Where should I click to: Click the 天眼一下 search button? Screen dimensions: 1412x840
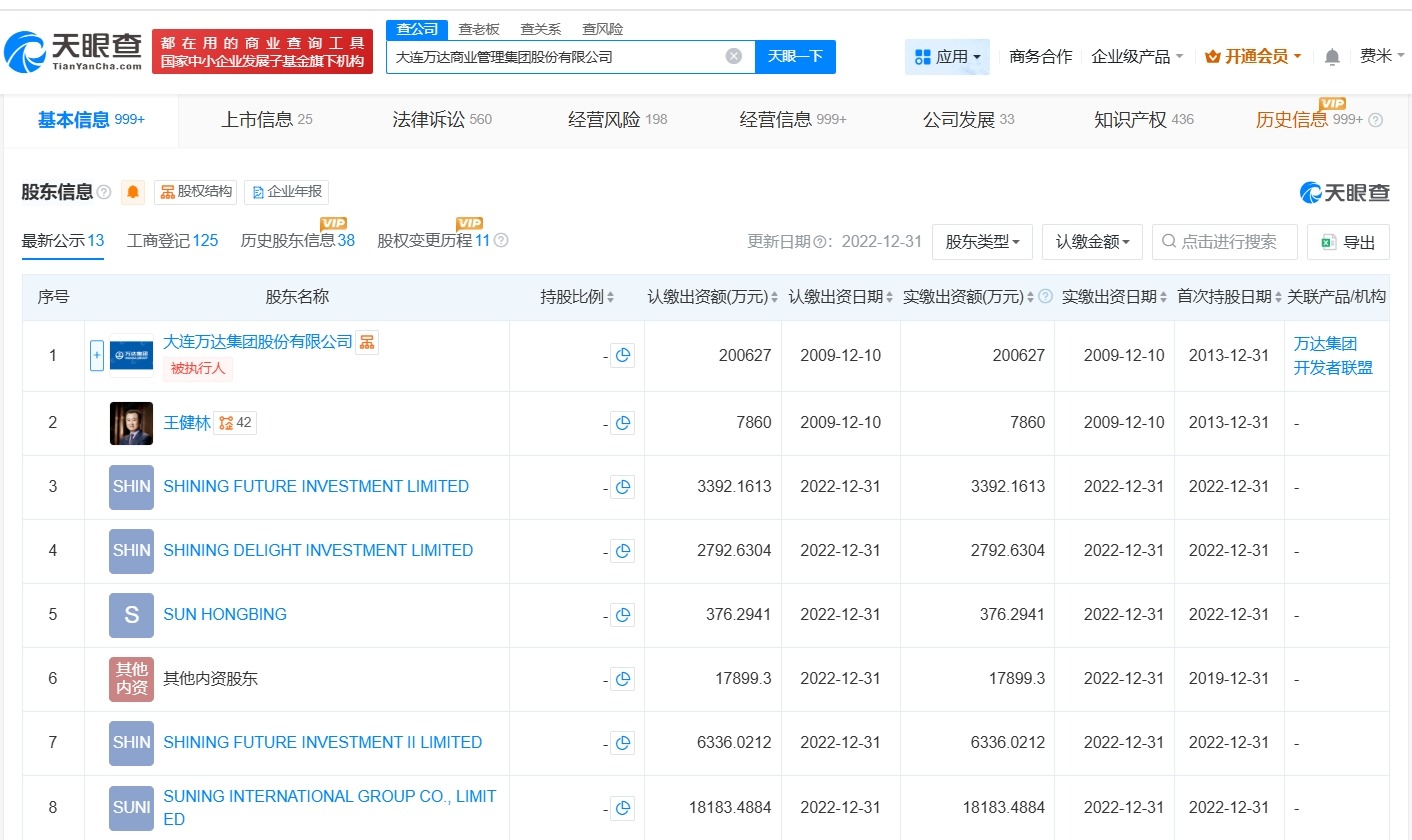[x=796, y=56]
